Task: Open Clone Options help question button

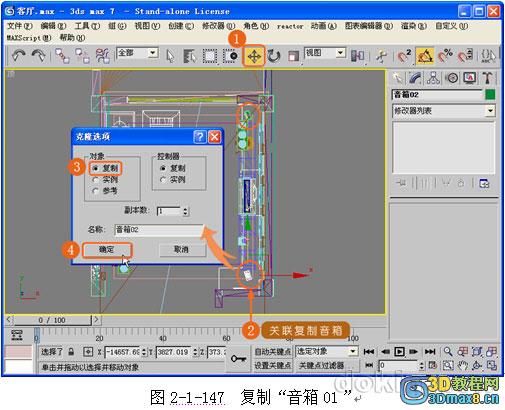Action: 200,137
